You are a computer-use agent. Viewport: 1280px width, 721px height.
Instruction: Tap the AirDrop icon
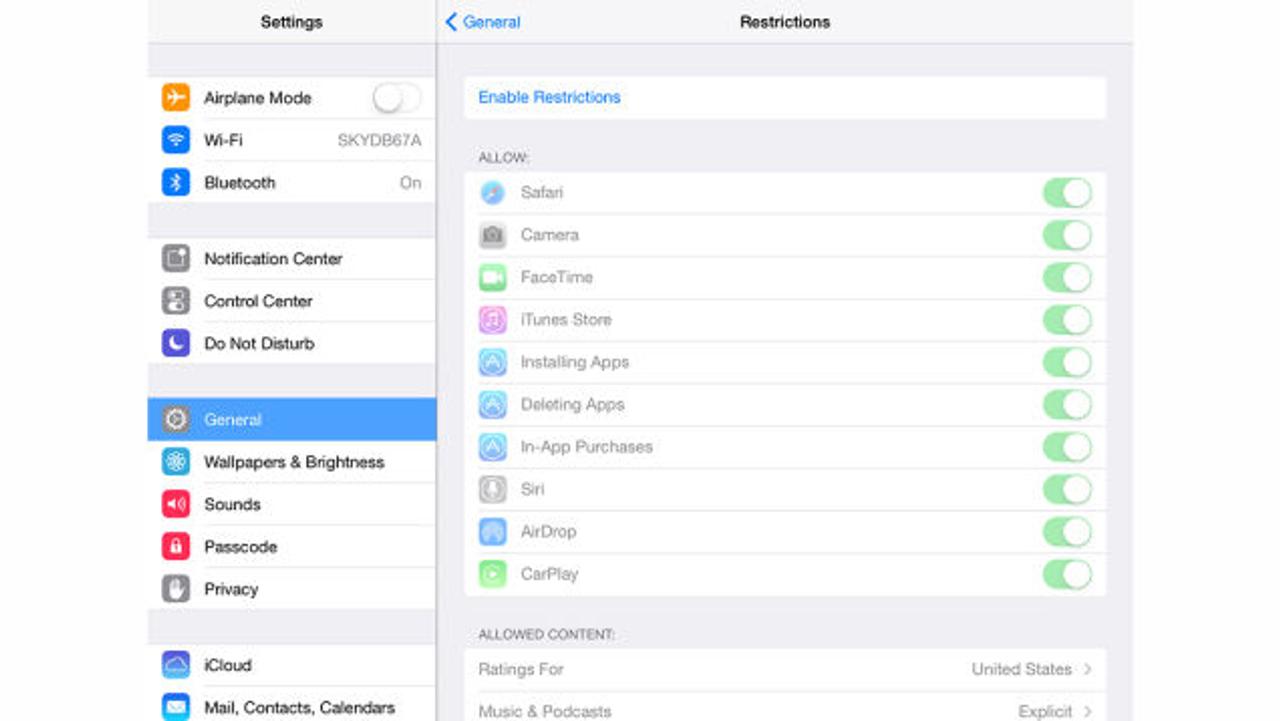(492, 531)
